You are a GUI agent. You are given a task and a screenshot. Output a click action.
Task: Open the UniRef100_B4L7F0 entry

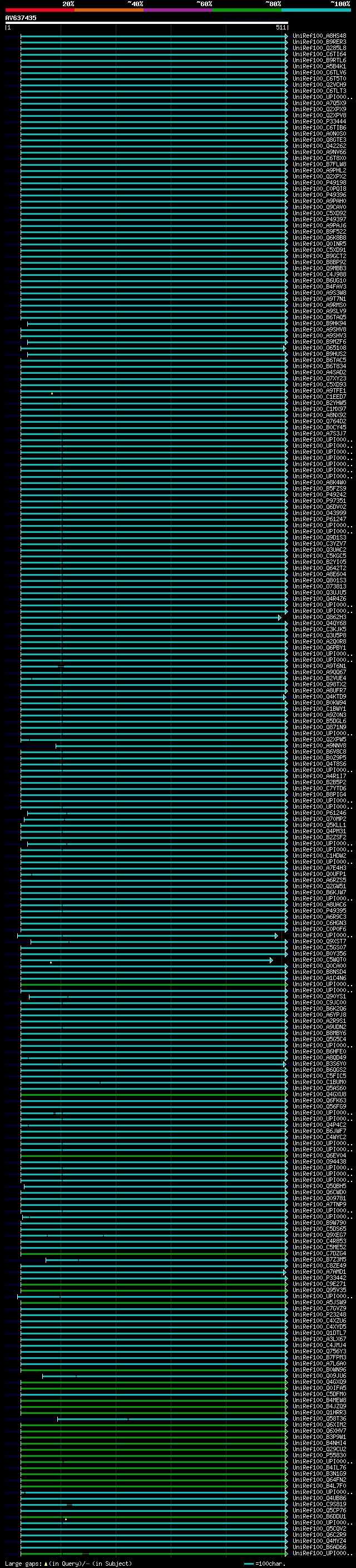(x=319, y=1486)
